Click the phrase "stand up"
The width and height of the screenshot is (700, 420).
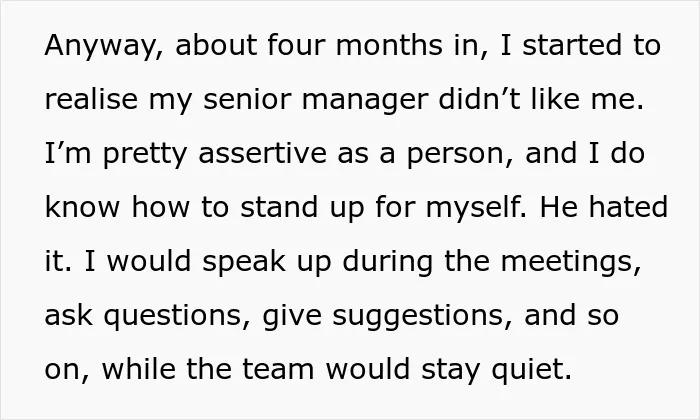(302, 208)
